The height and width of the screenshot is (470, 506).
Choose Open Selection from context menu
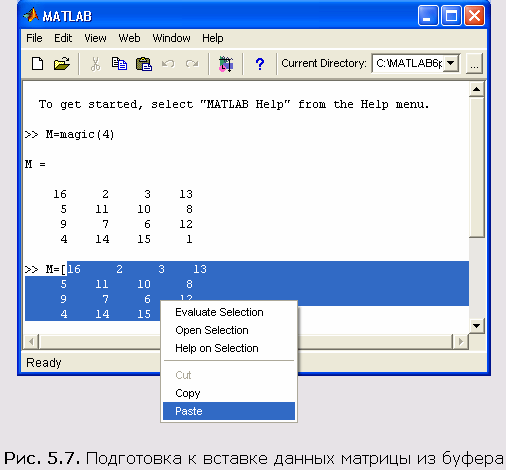pyautogui.click(x=229, y=330)
